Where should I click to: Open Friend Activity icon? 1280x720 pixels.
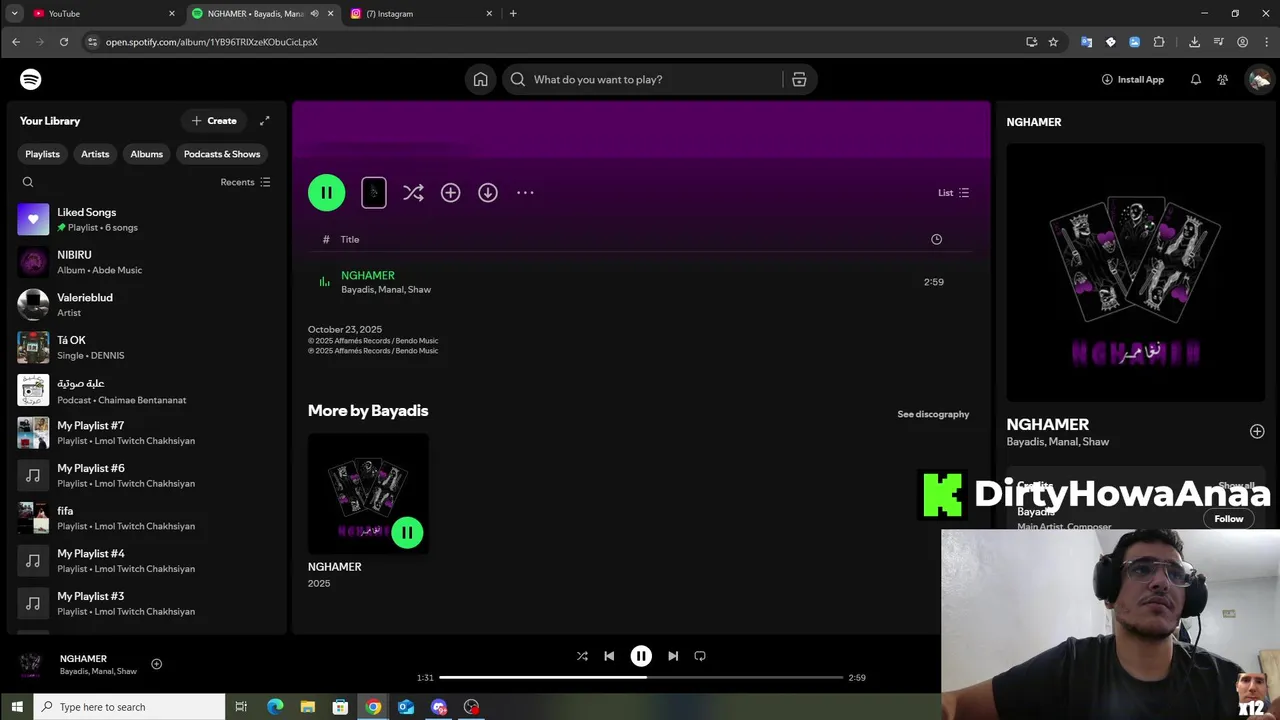pos(1222,79)
